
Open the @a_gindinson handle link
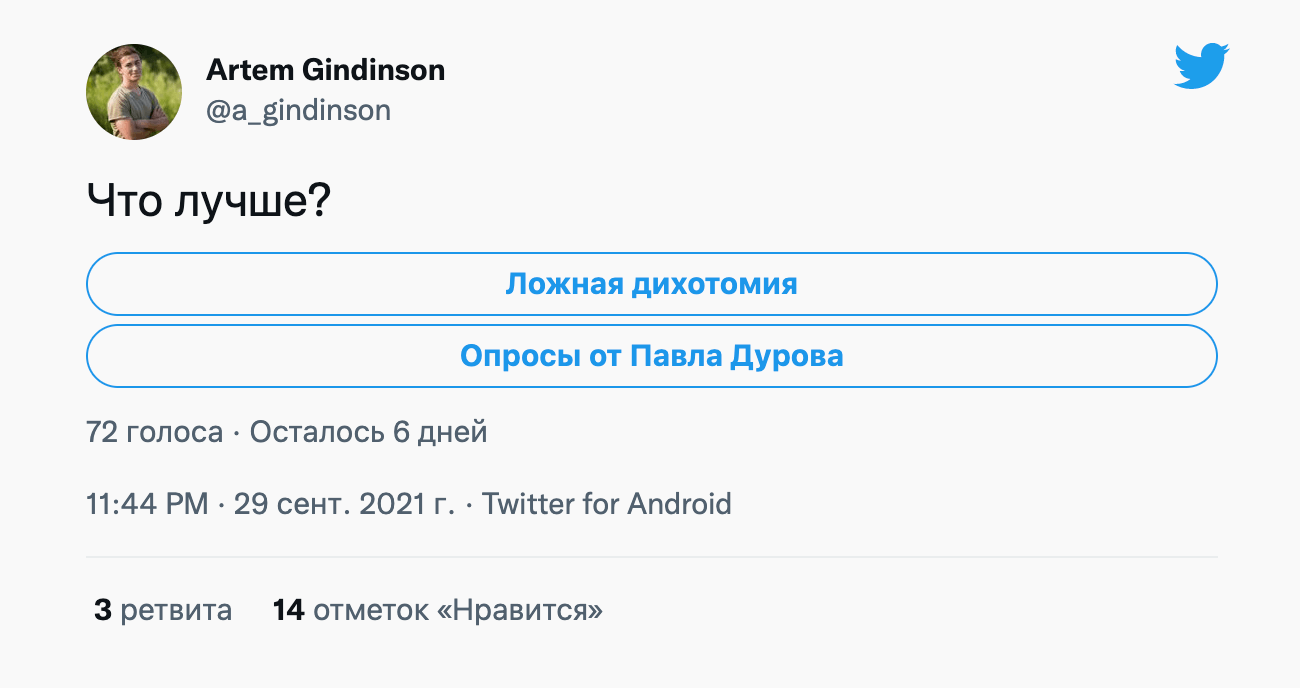coord(298,110)
